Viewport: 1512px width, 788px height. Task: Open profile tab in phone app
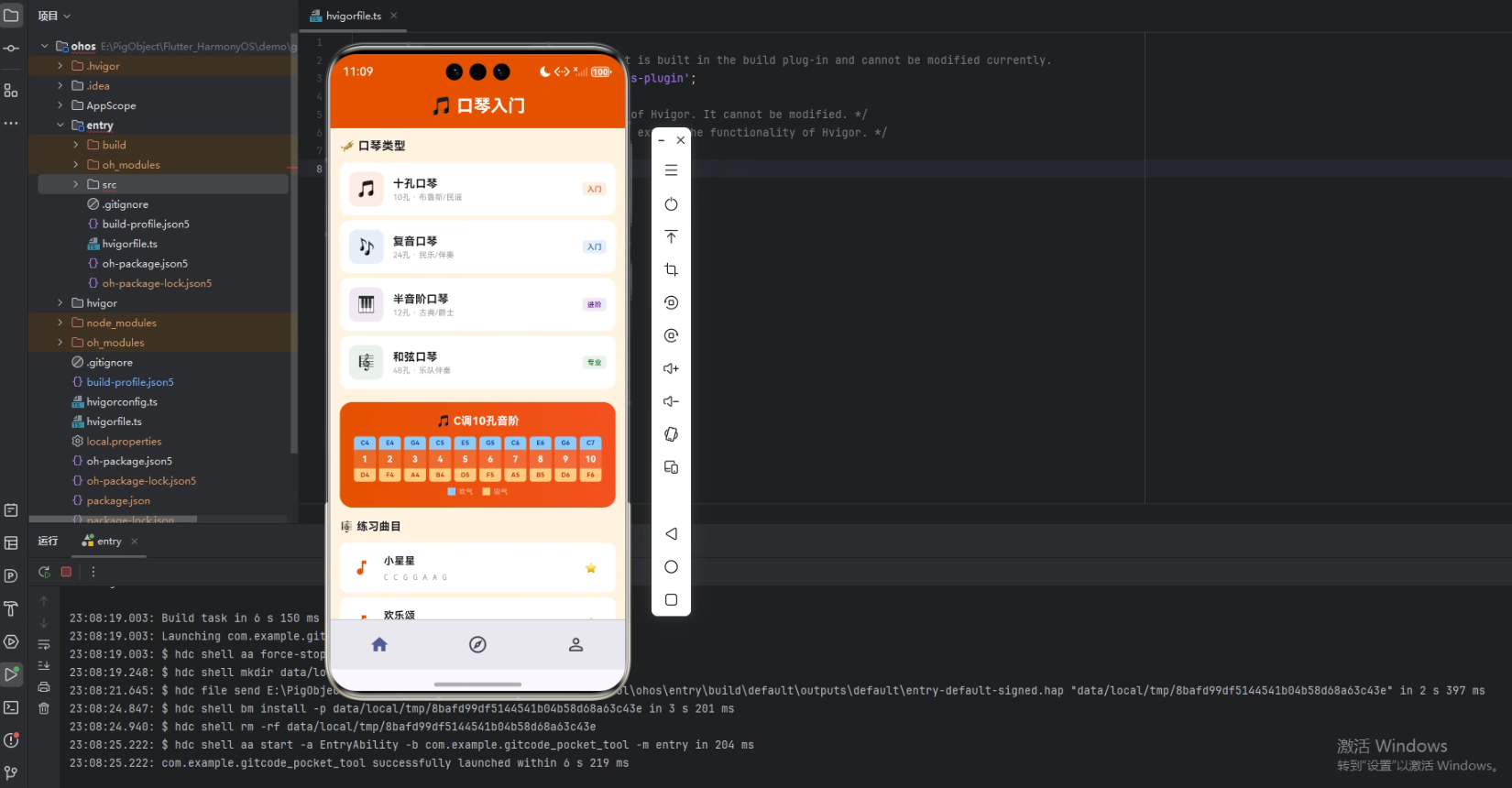coord(575,645)
